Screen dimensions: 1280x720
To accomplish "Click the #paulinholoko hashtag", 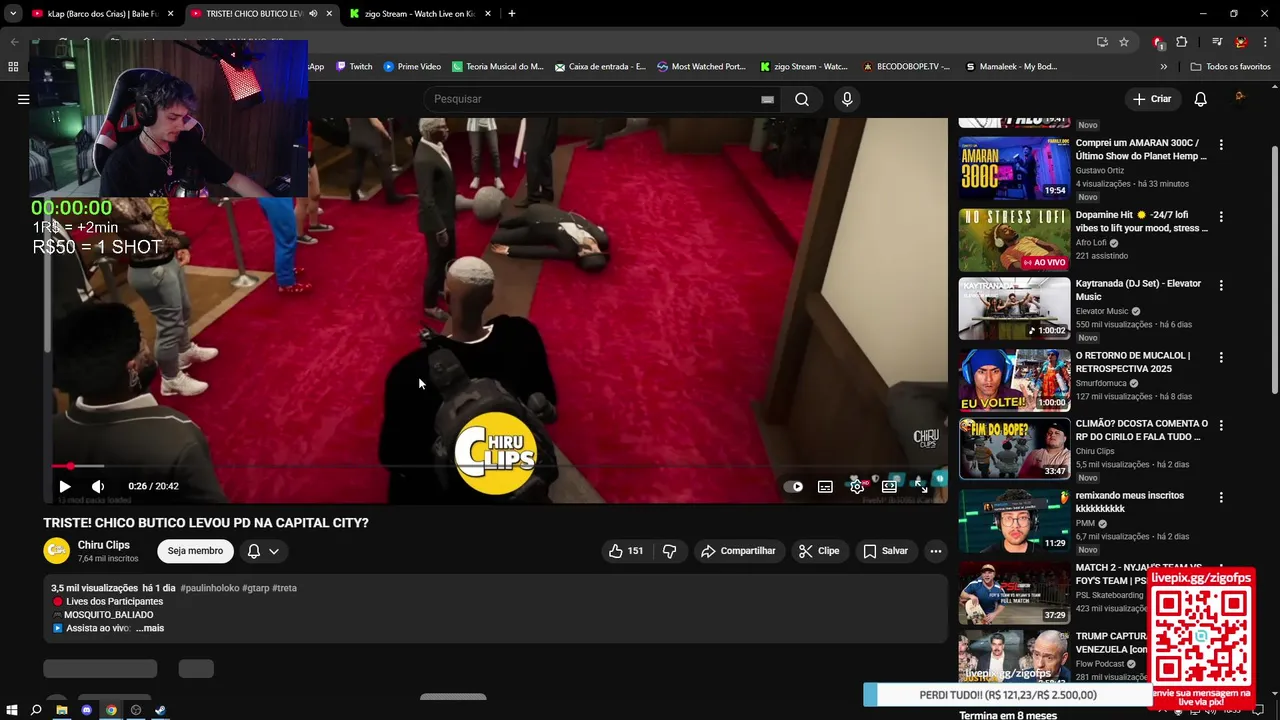I will click(209, 588).
